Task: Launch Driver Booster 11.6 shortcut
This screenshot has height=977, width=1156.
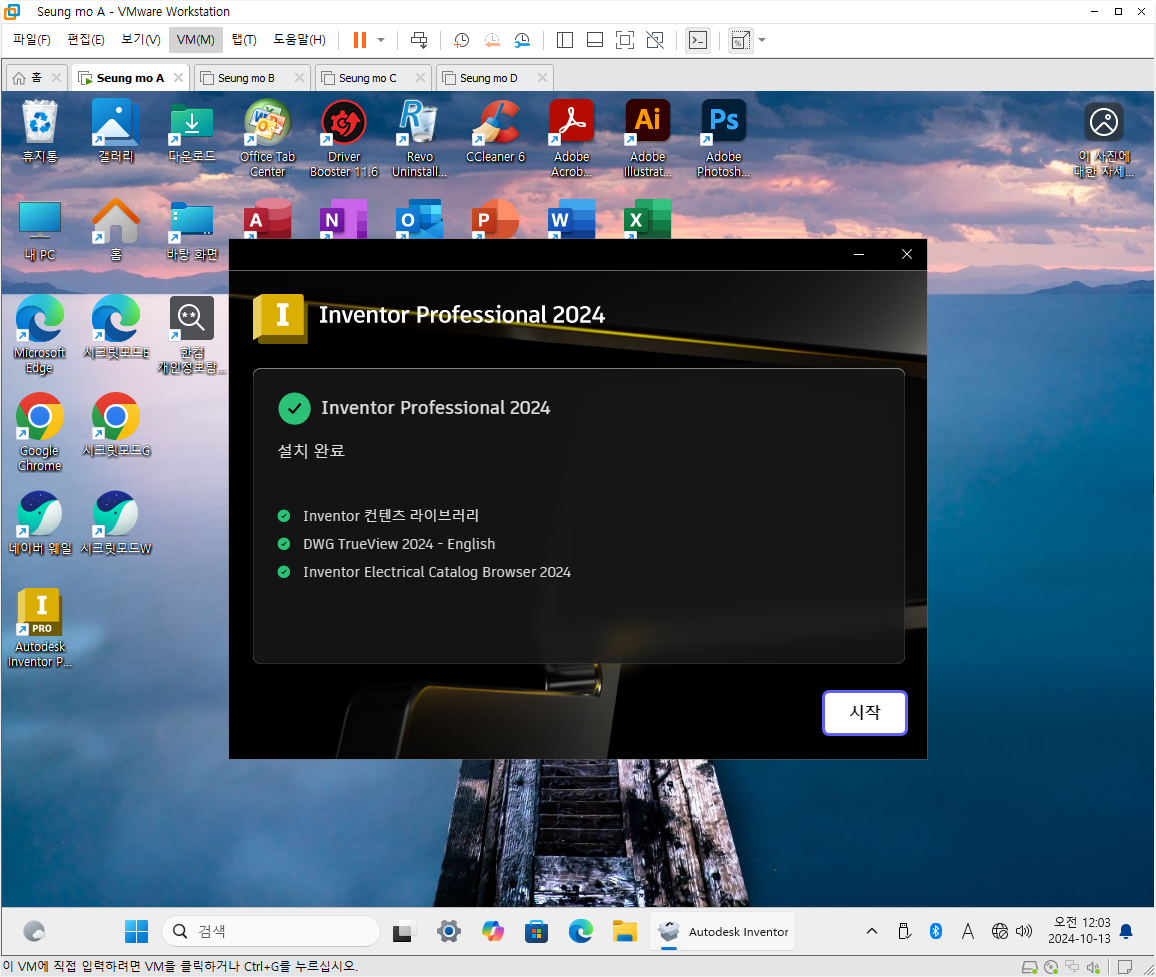Action: [344, 139]
